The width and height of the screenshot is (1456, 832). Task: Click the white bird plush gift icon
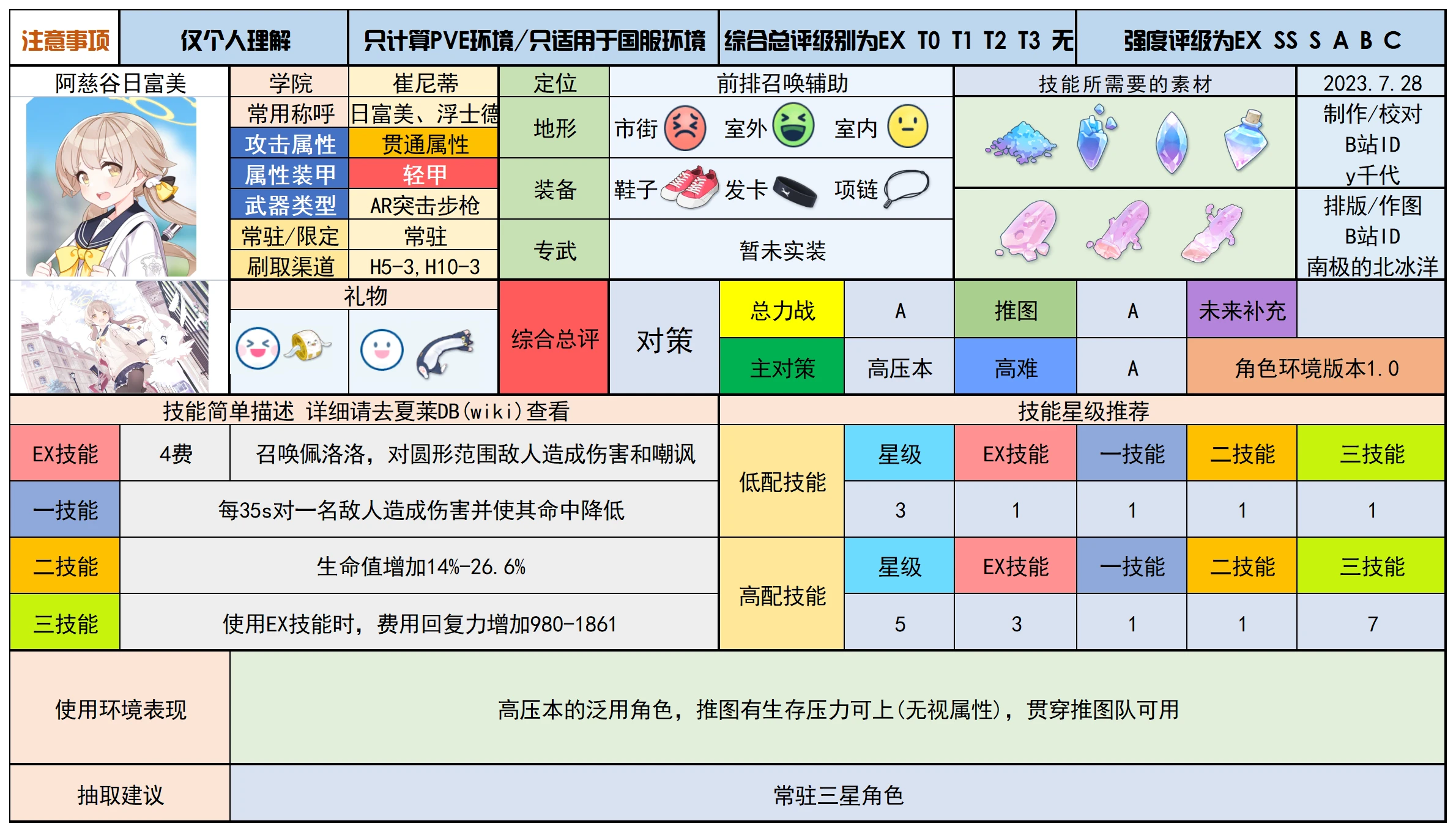tap(310, 346)
